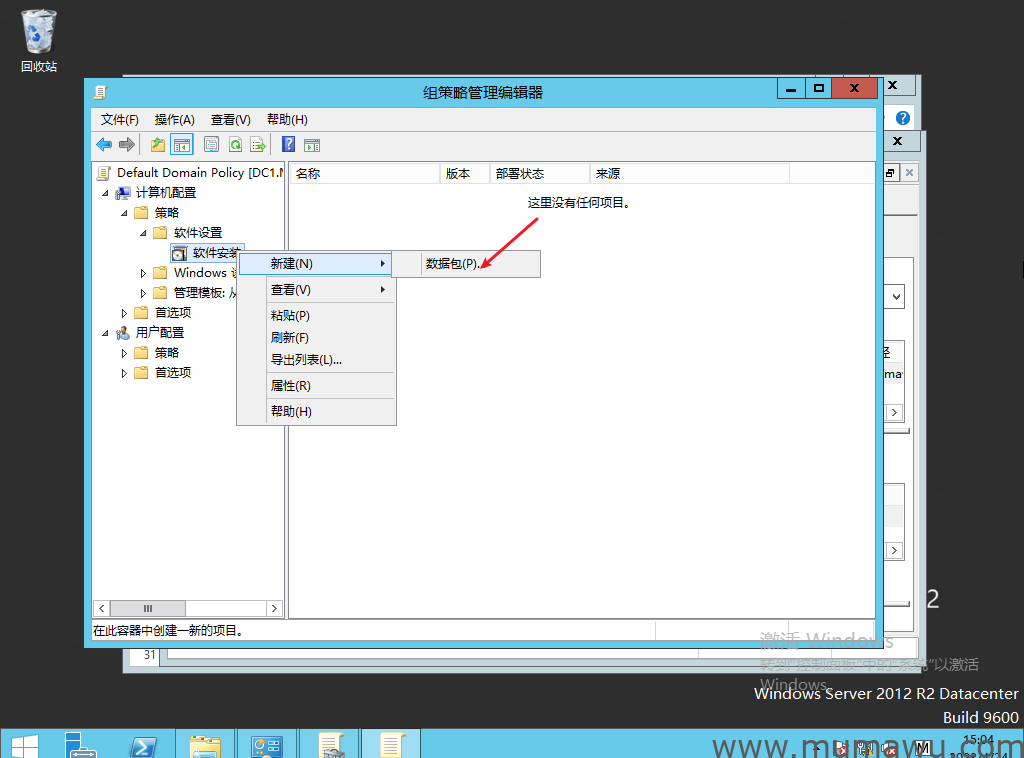Click the Export list toolbar icon
Viewport: 1024px width, 758px height.
(x=258, y=145)
